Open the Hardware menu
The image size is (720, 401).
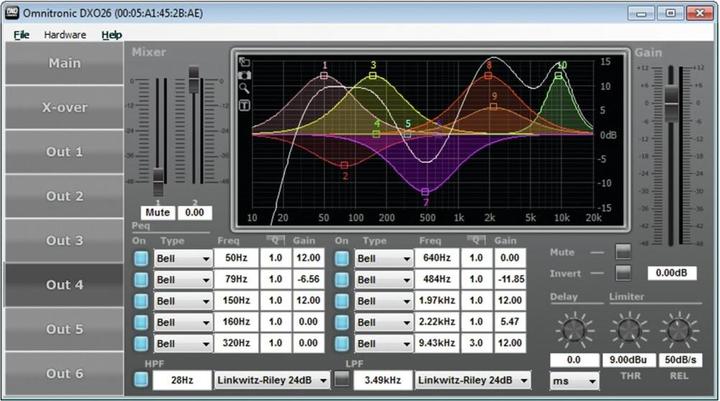point(65,34)
